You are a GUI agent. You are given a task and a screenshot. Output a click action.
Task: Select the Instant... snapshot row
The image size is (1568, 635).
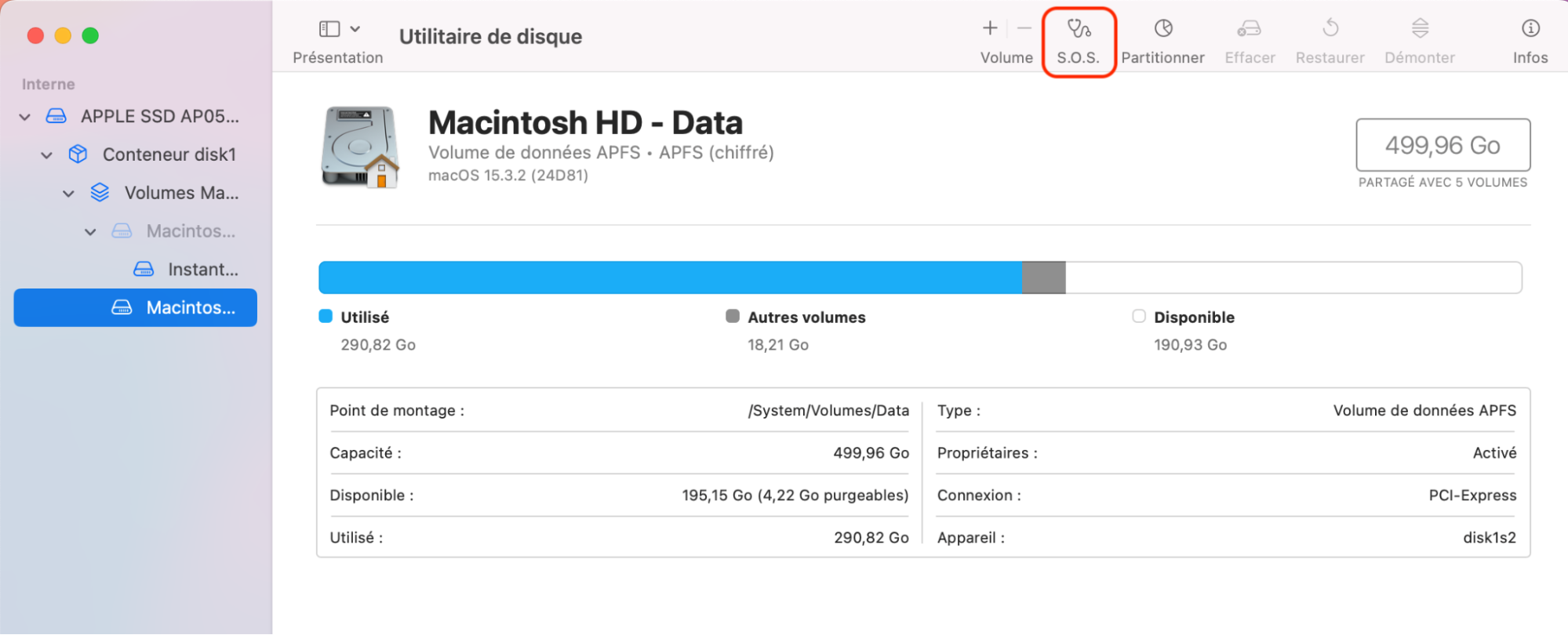pyautogui.click(x=135, y=270)
